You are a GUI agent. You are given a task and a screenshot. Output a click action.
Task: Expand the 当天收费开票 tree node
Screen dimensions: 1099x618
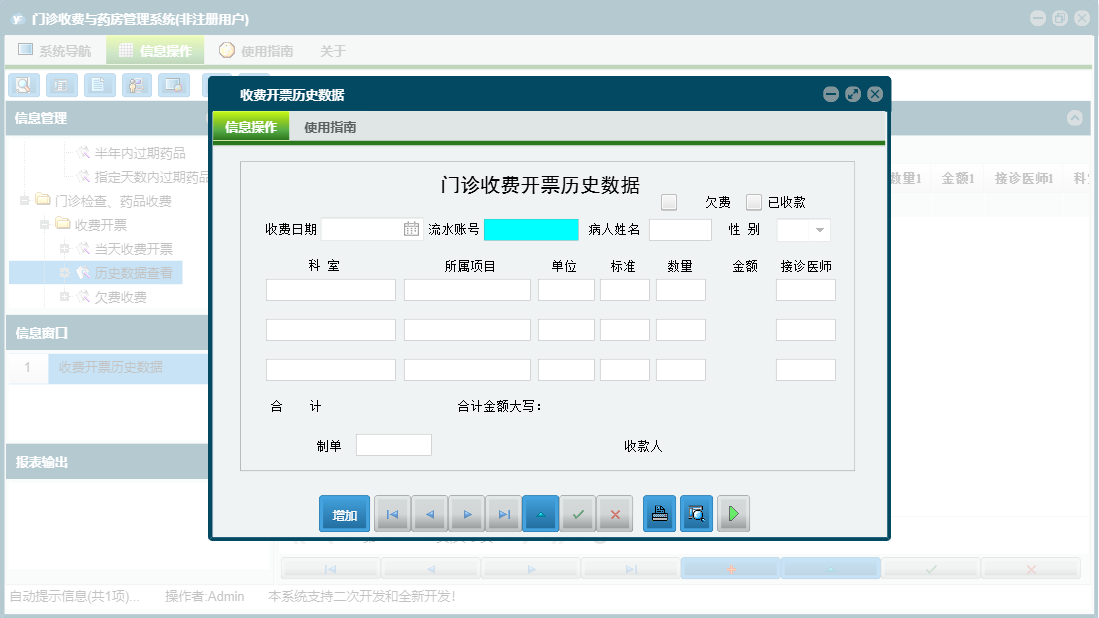64,249
